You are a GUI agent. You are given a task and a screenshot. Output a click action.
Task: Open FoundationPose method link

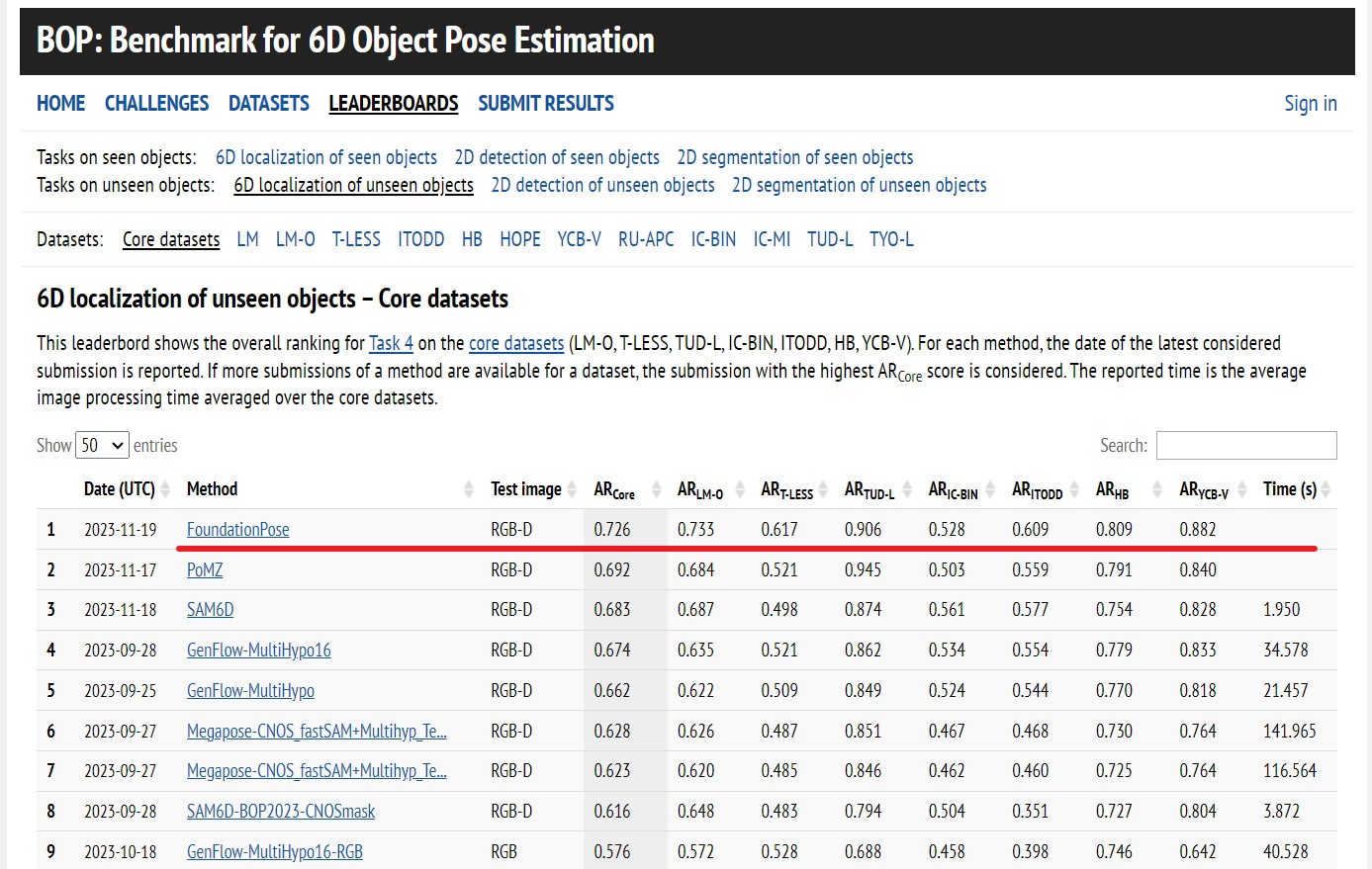tap(238, 529)
